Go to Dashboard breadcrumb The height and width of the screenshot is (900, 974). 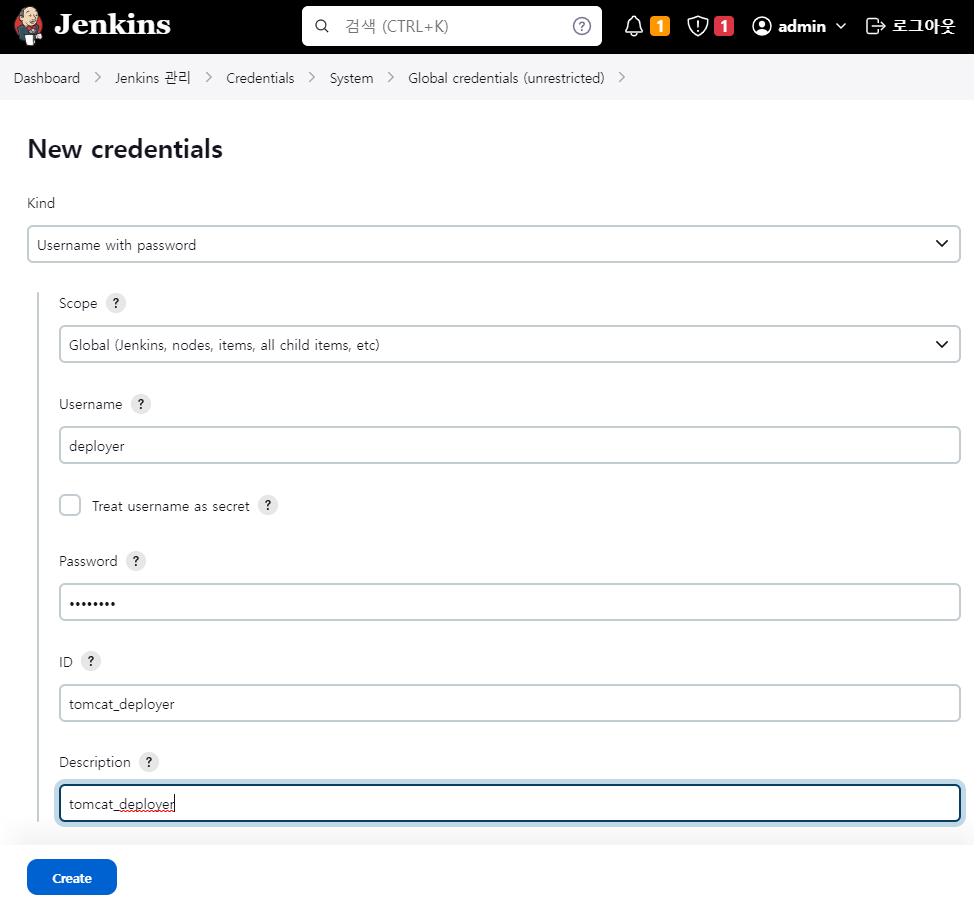(x=47, y=78)
